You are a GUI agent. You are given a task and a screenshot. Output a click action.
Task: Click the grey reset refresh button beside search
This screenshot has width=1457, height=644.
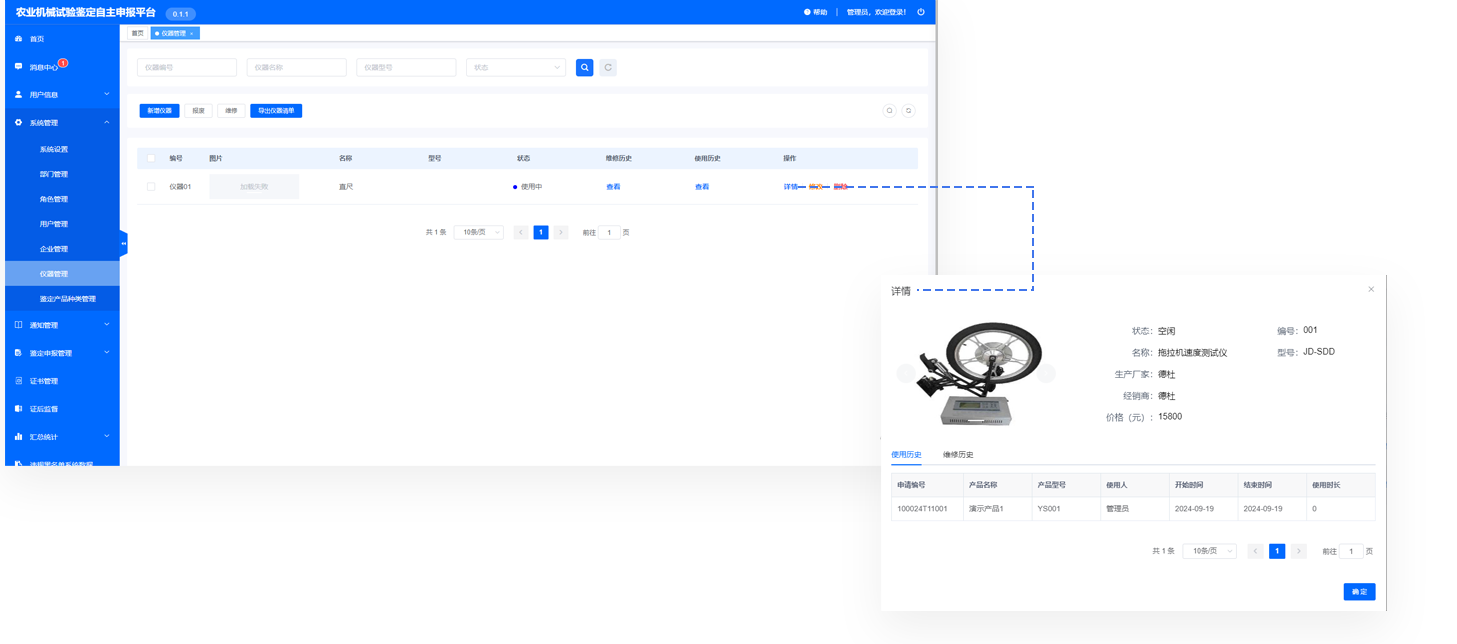(608, 67)
